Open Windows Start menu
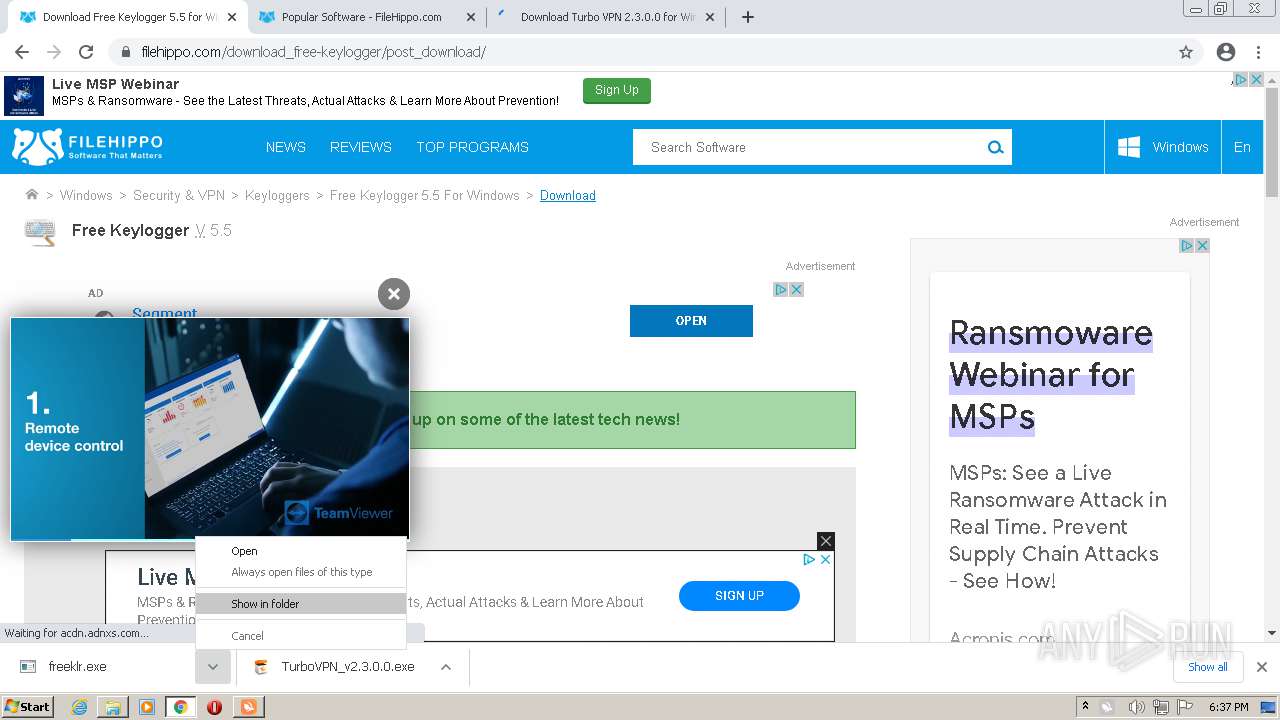The height and width of the screenshot is (720, 1280). [x=28, y=707]
